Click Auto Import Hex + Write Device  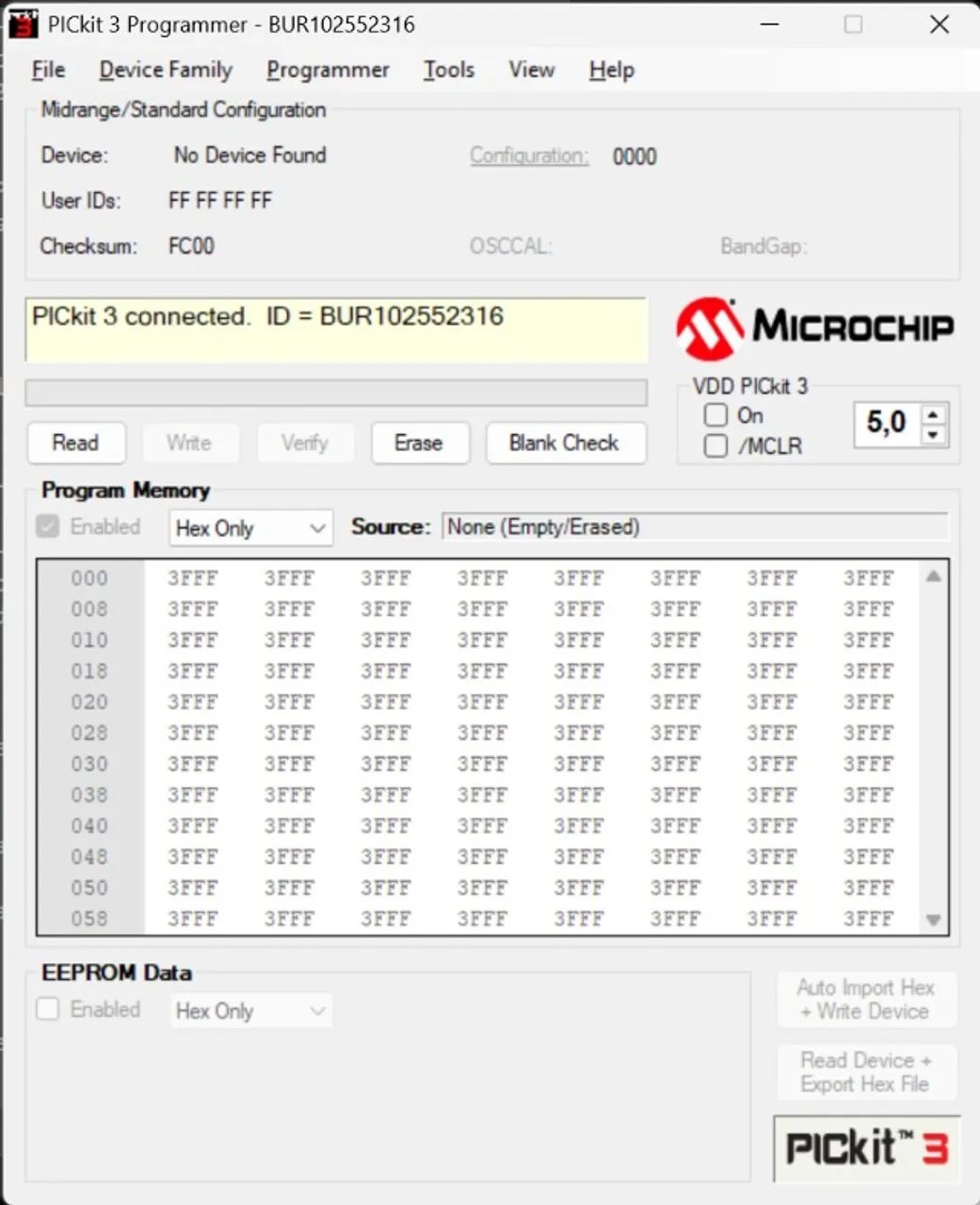click(x=866, y=1000)
